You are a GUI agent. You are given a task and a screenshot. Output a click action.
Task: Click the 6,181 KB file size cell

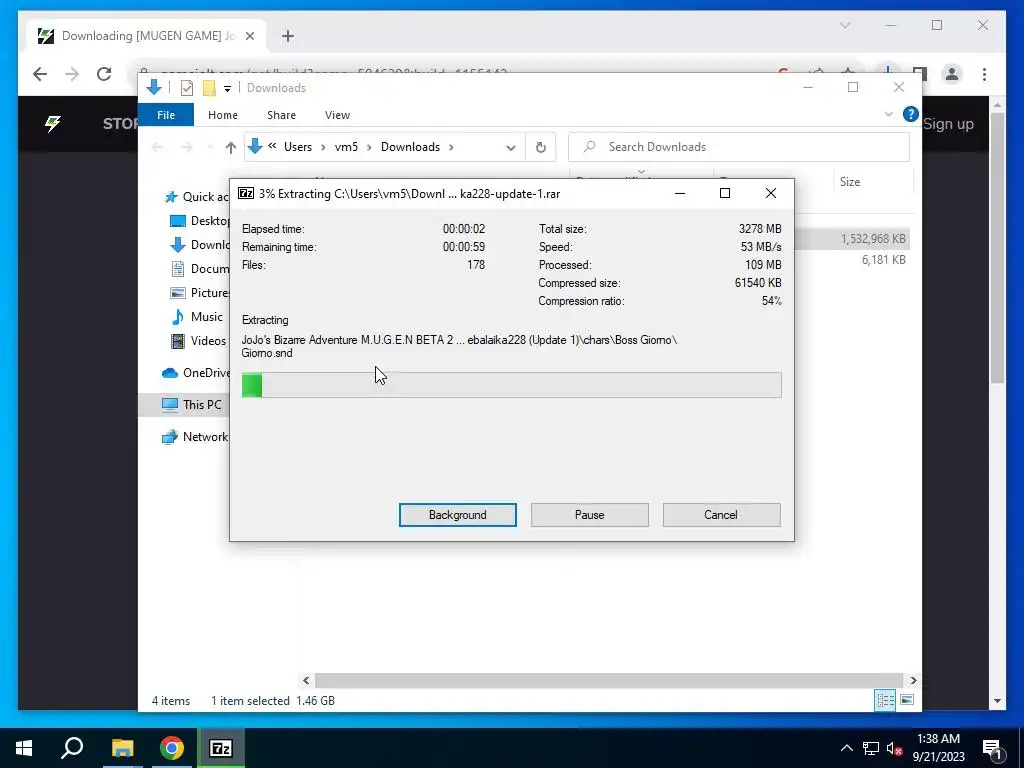tap(884, 260)
